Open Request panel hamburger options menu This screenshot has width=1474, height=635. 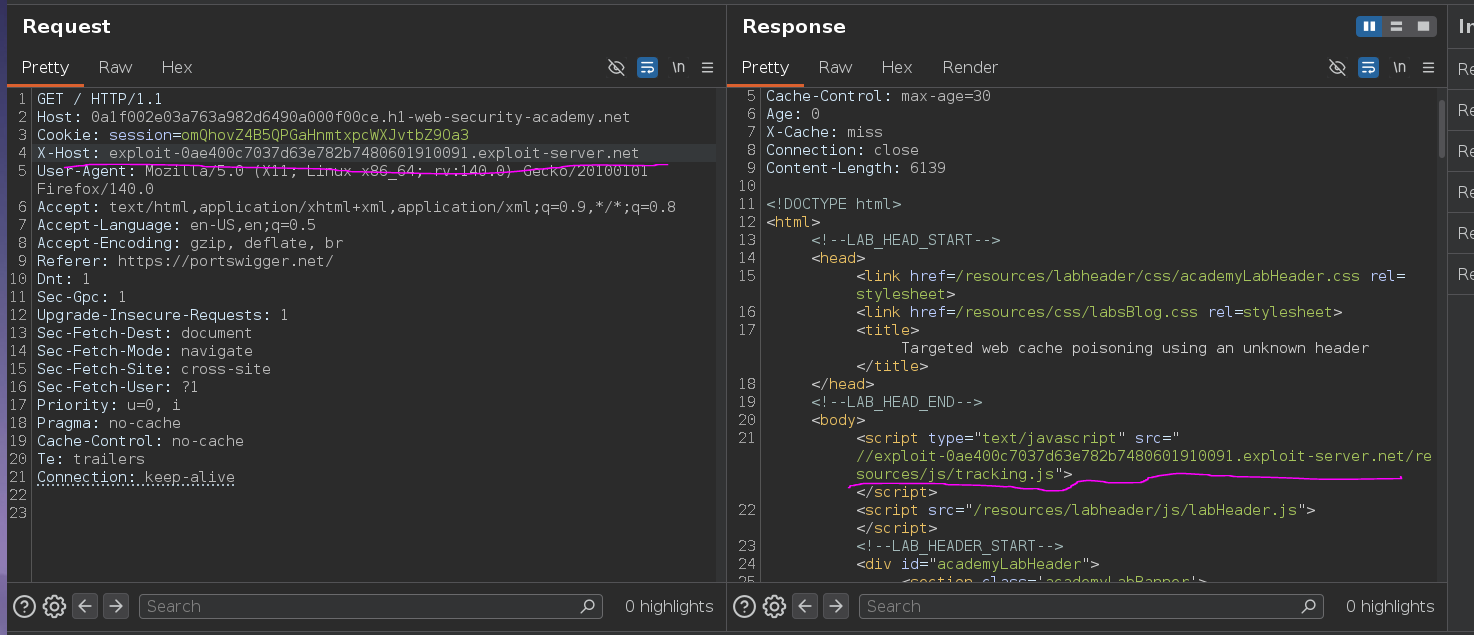tap(707, 67)
